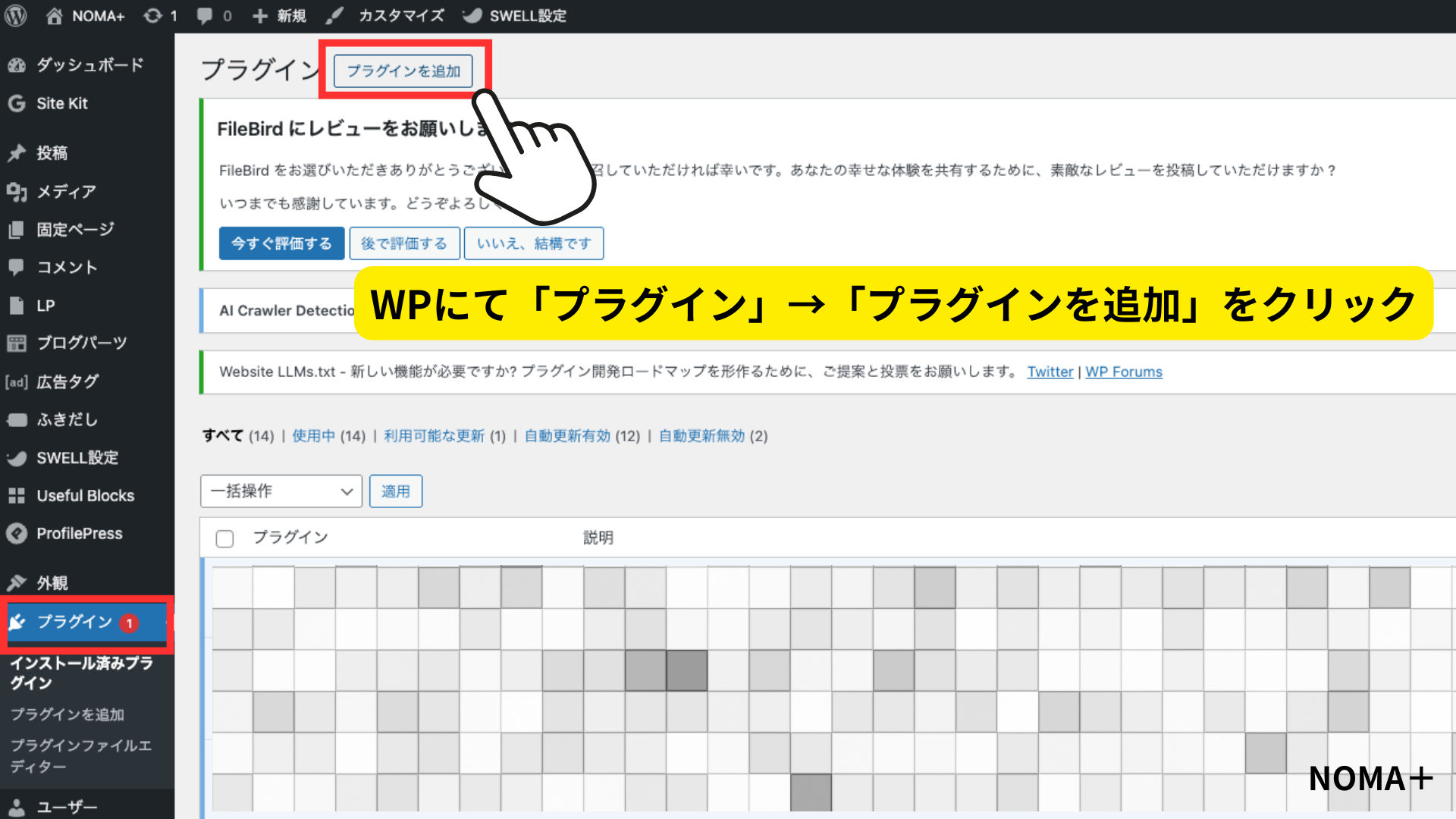
Task: Open the Useful Blocks menu label
Action: tap(86, 496)
